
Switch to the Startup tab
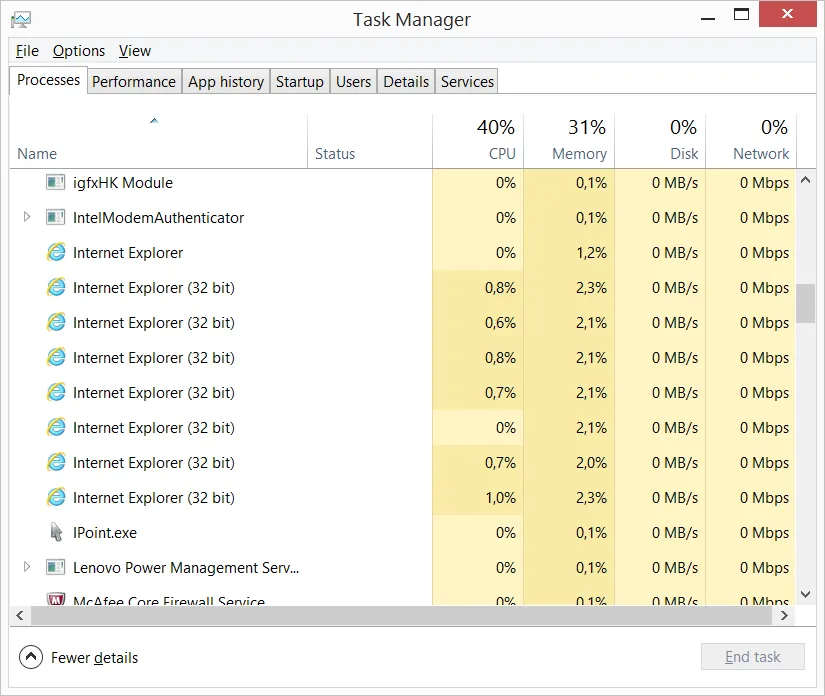point(300,82)
